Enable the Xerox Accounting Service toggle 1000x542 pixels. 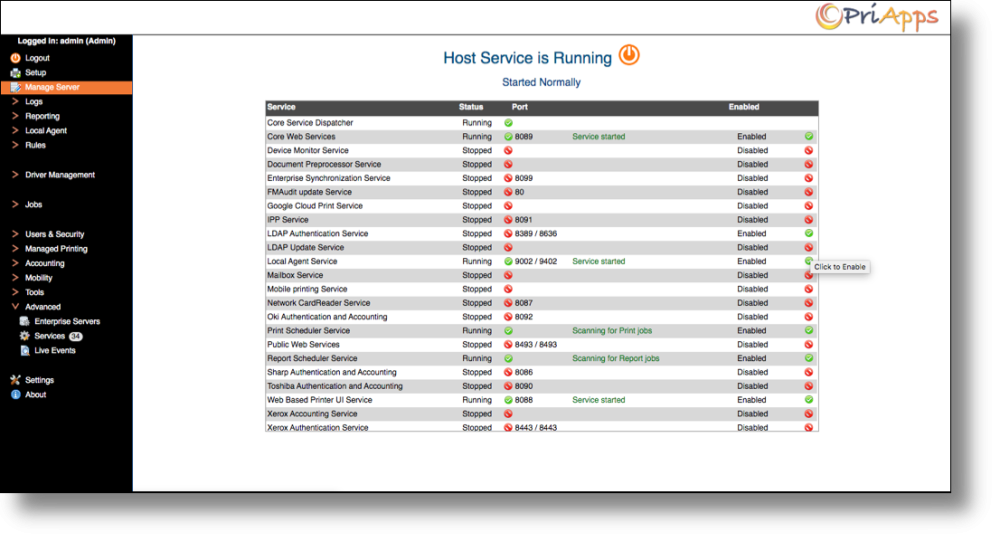click(x=809, y=414)
